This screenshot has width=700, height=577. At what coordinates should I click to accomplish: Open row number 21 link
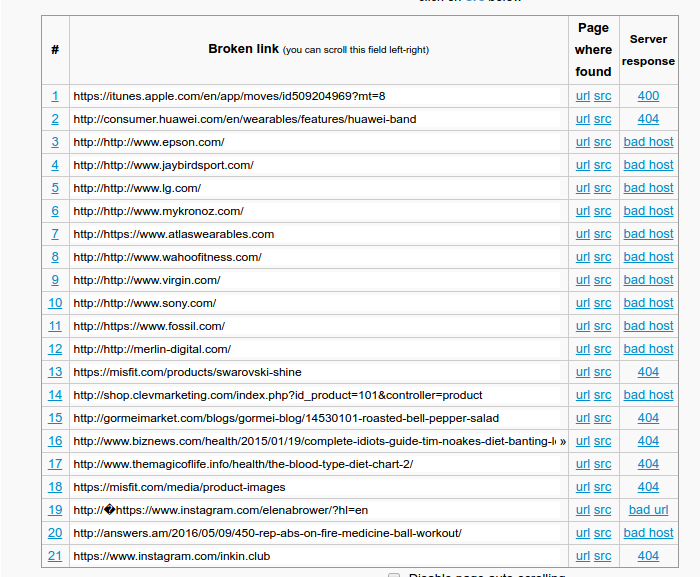tap(55, 556)
